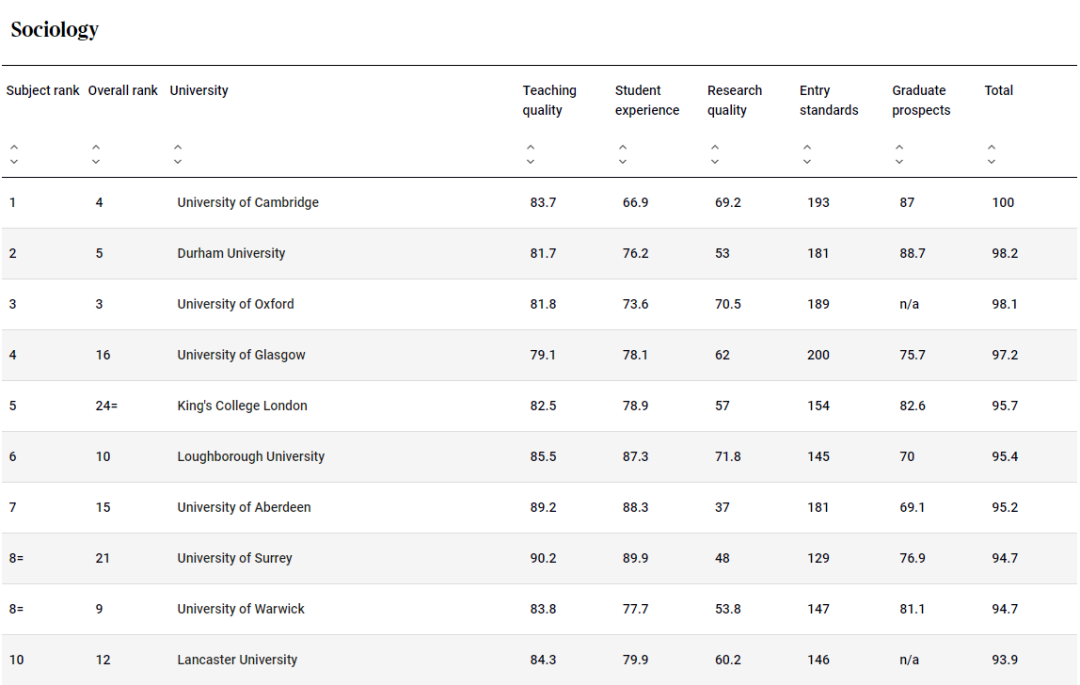The height and width of the screenshot is (685, 1080).
Task: Click sort arrows under Student experience column
Action: [623, 154]
